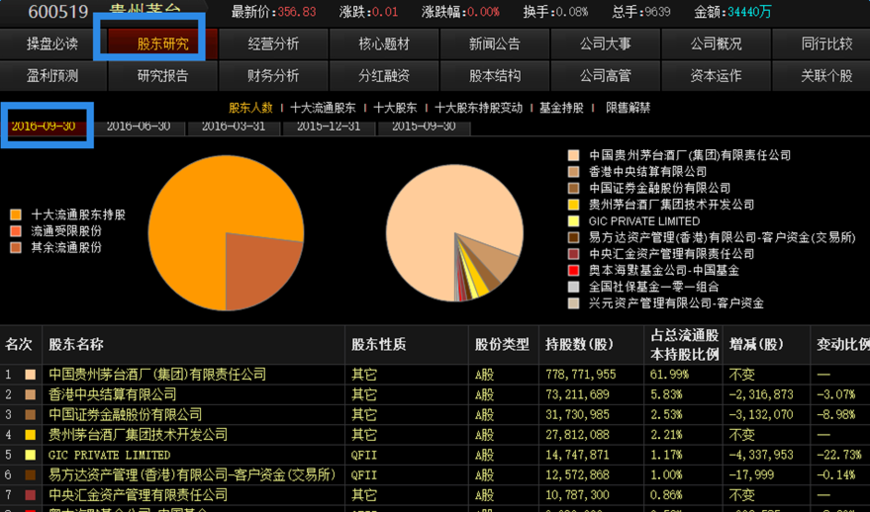Click the -22.73% change ratio cell
Image resolution: width=870 pixels, height=512 pixels.
(839, 455)
